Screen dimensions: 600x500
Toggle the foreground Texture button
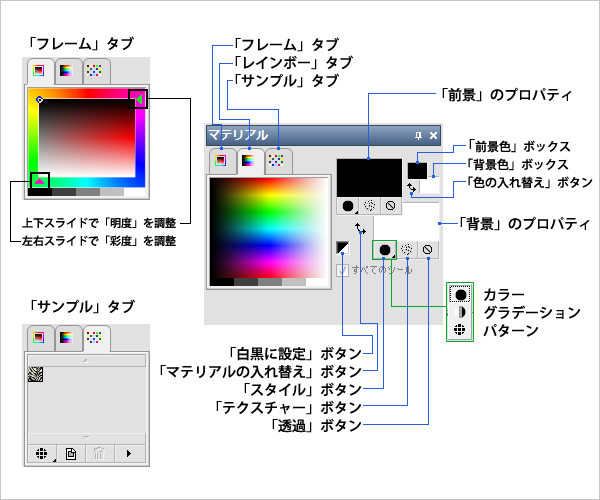369,206
